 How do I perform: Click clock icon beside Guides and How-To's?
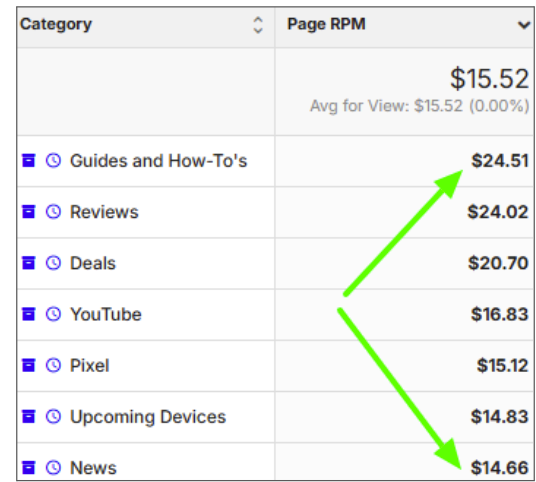53,160
